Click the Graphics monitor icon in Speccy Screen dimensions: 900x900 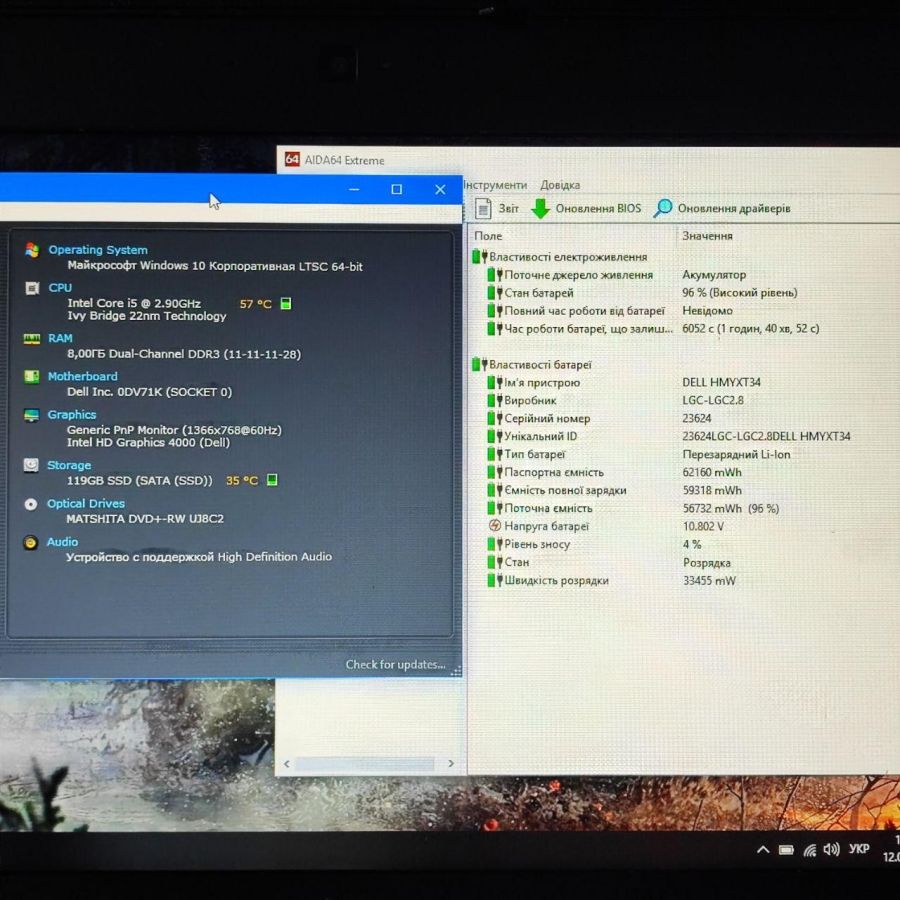32,414
